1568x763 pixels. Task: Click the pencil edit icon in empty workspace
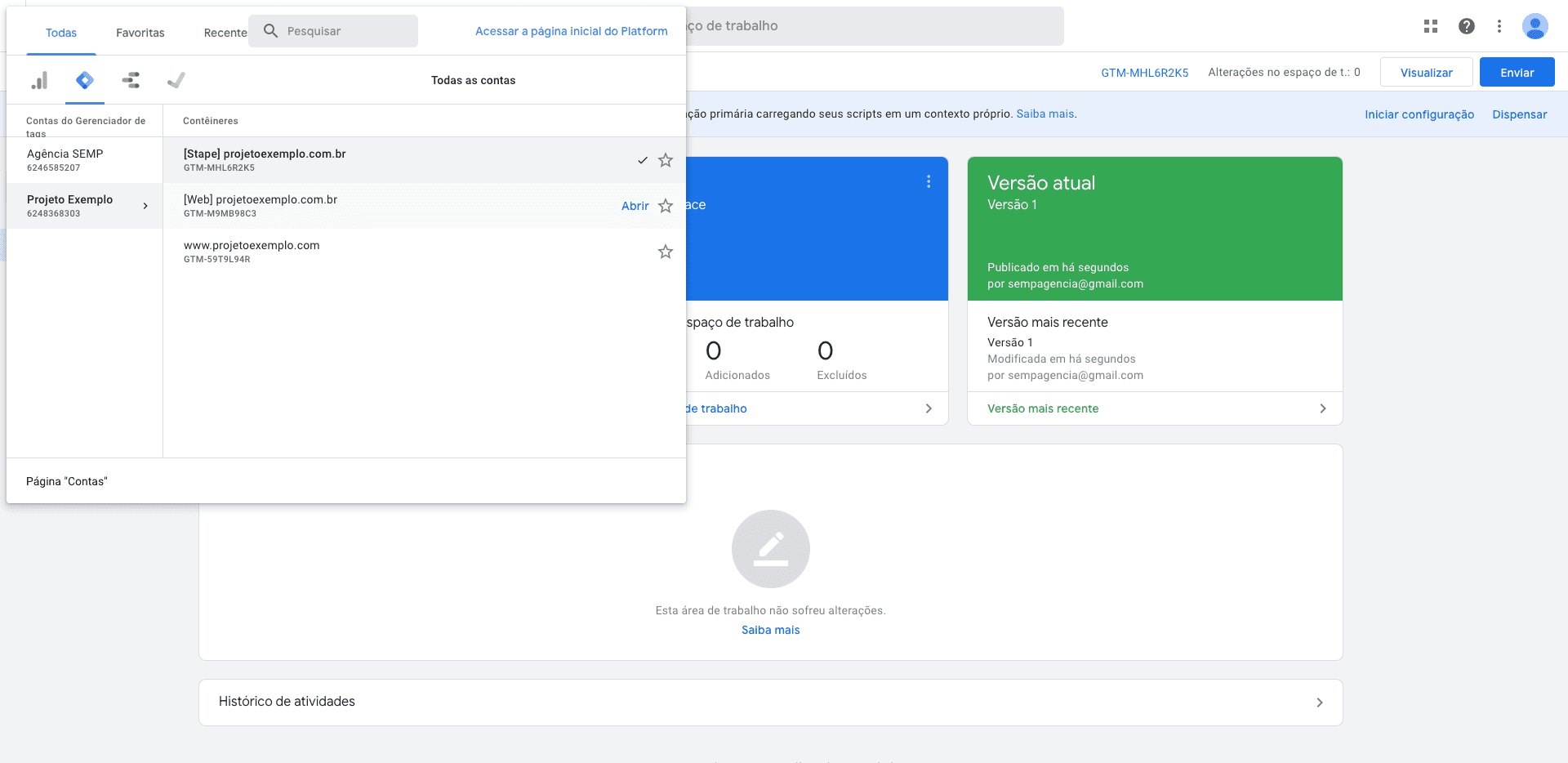pyautogui.click(x=771, y=549)
